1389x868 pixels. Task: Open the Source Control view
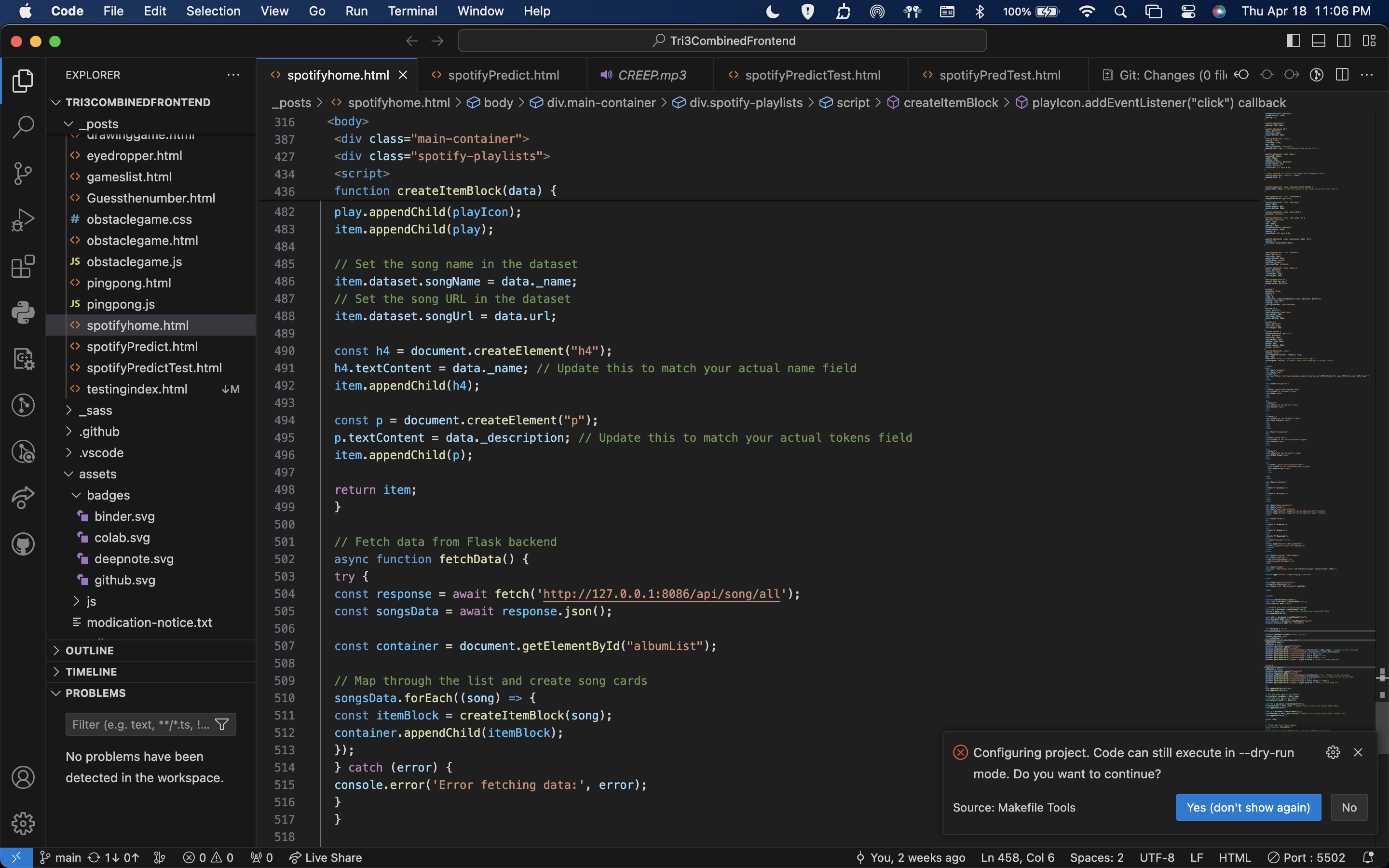[23, 174]
